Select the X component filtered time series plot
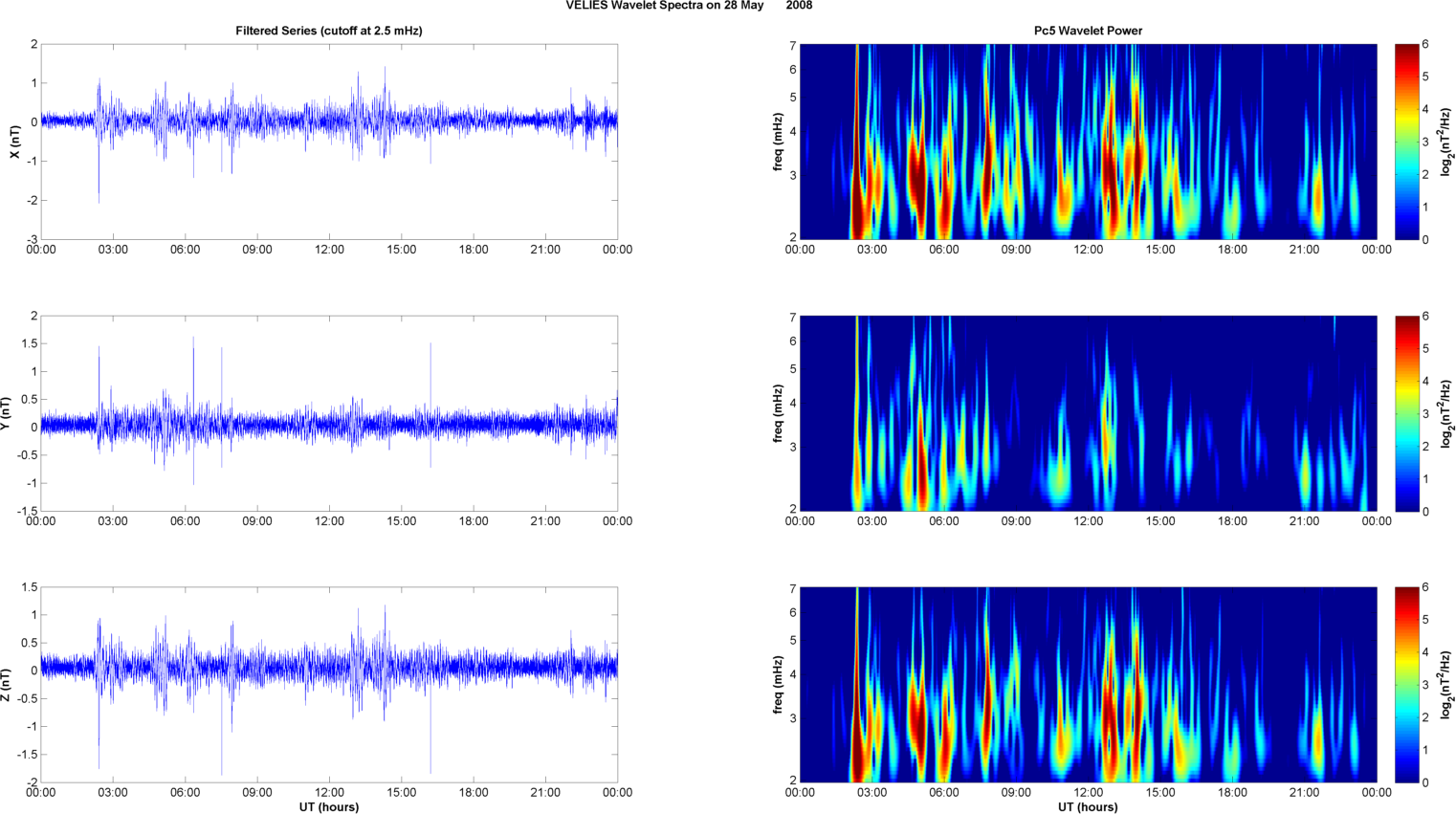 [x=329, y=142]
